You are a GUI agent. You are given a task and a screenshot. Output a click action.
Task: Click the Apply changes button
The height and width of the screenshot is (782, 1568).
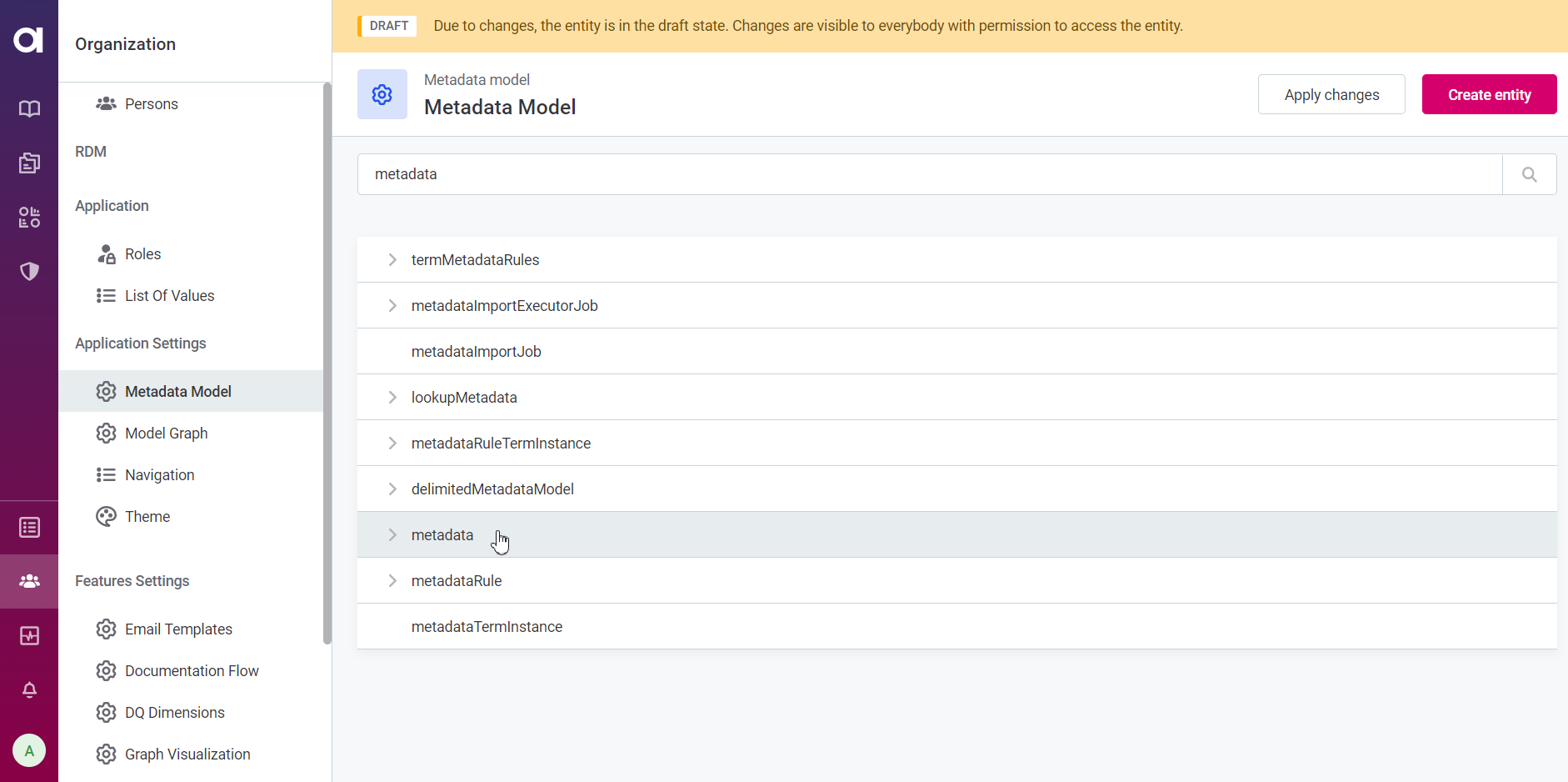[x=1331, y=94]
